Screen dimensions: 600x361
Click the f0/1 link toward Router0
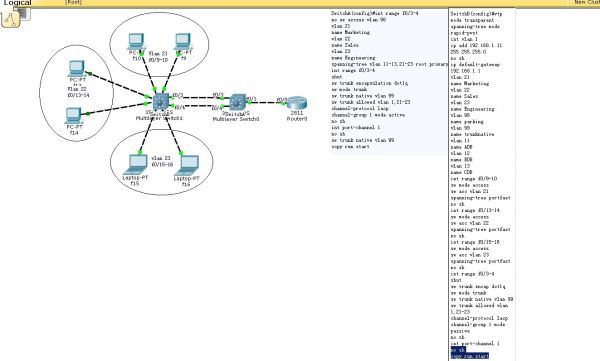click(251, 99)
